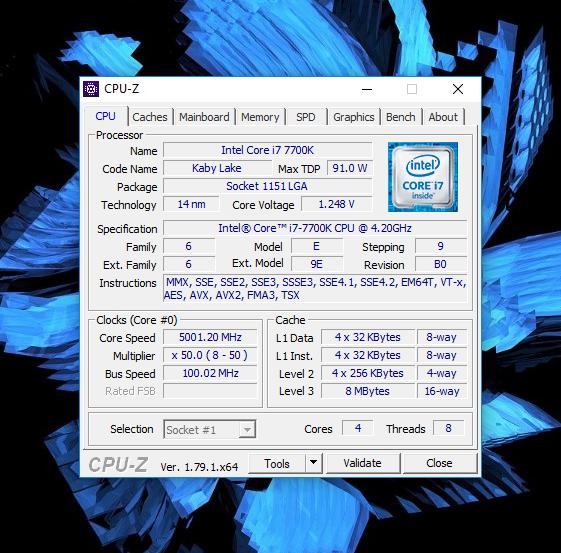This screenshot has height=553, width=561.
Task: Minimize the CPU-Z window
Action: (367, 89)
